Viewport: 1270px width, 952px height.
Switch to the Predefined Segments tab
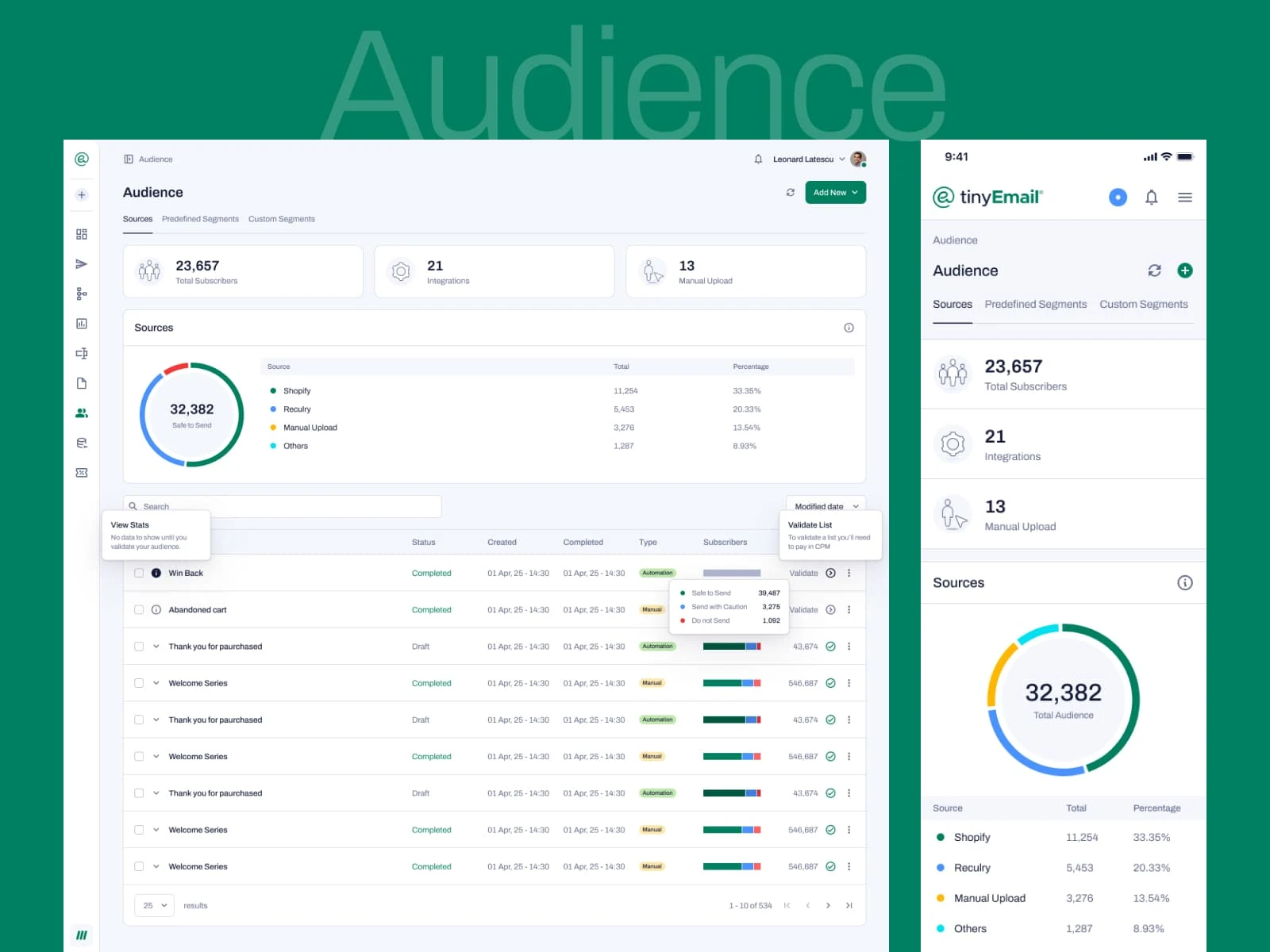coord(201,219)
